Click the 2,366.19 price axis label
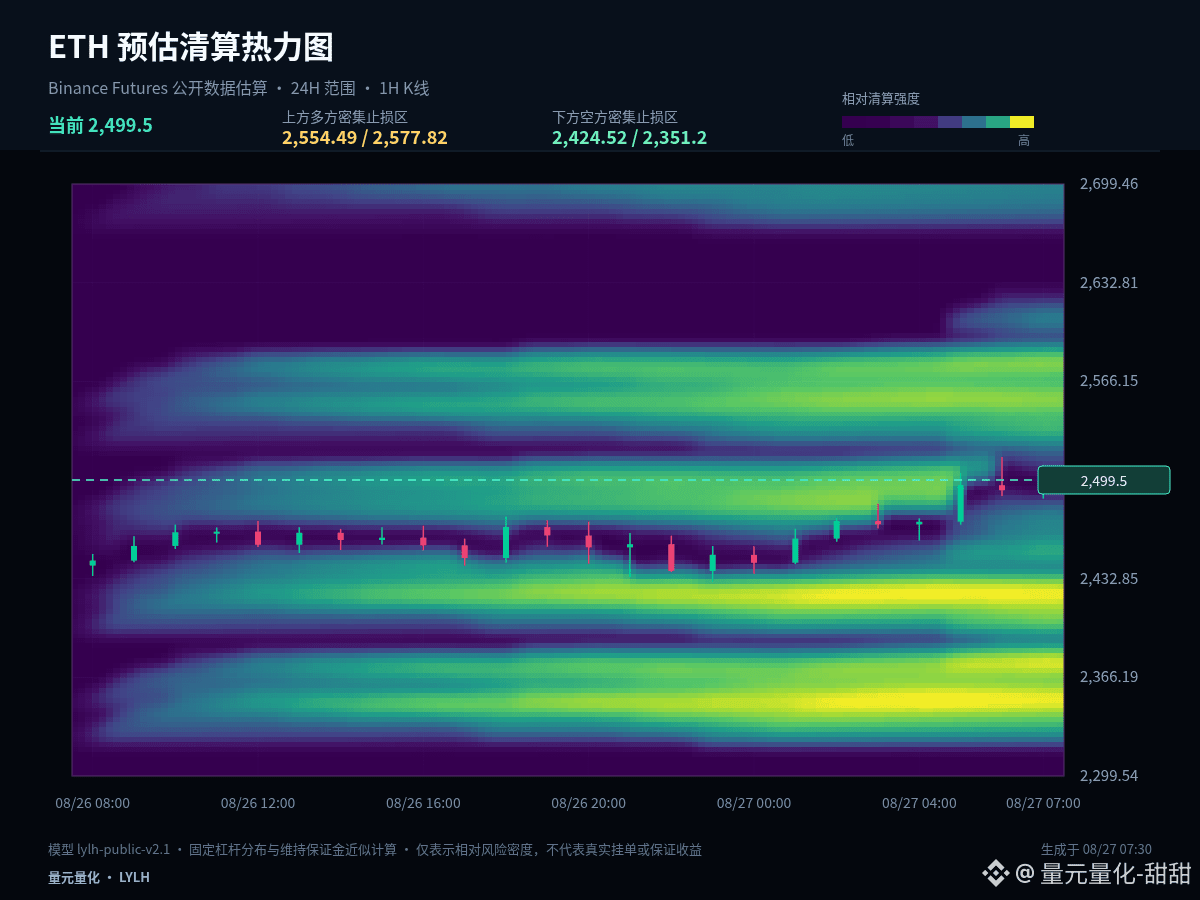 tap(1109, 677)
